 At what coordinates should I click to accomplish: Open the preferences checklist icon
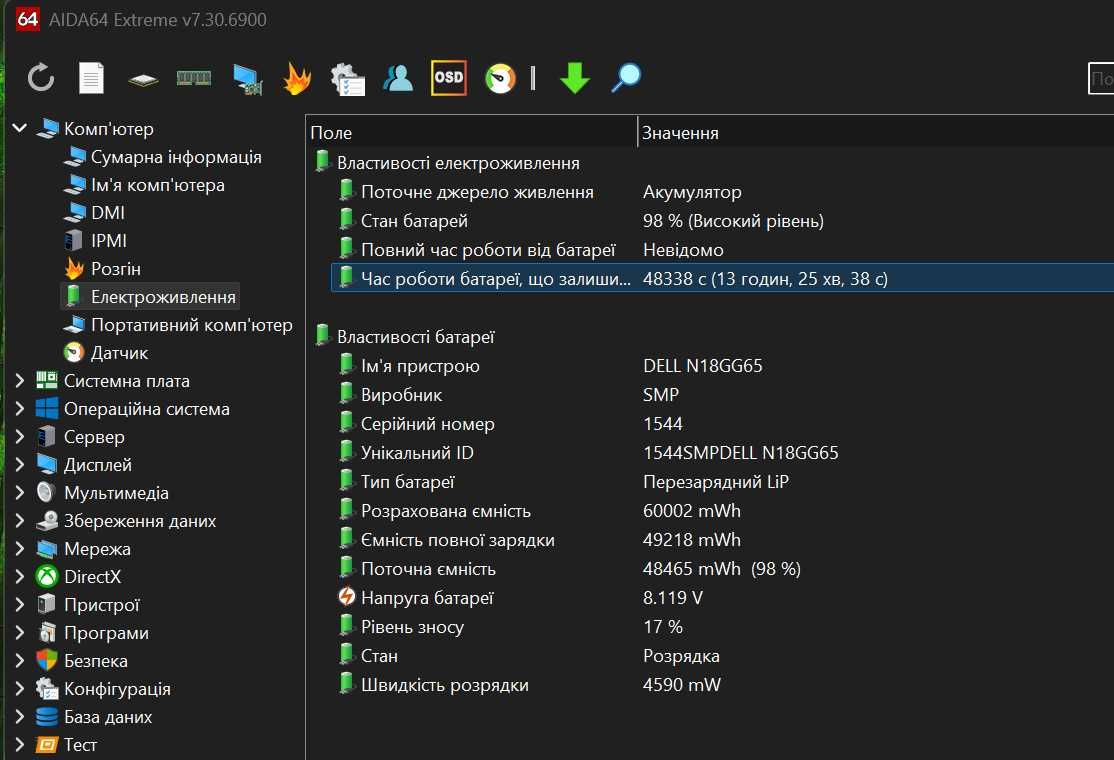pyautogui.click(x=347, y=79)
